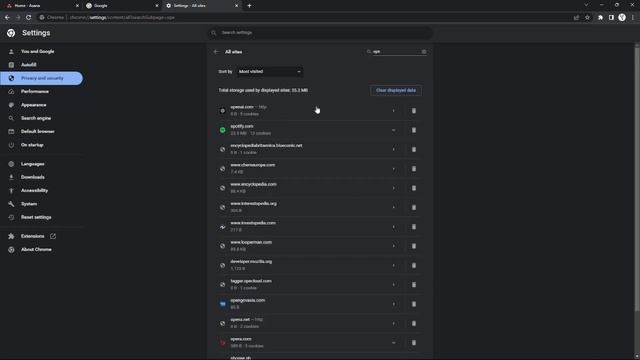Viewport: 640px width, 360px height.
Task: Reload the current page
Action: tap(29, 18)
